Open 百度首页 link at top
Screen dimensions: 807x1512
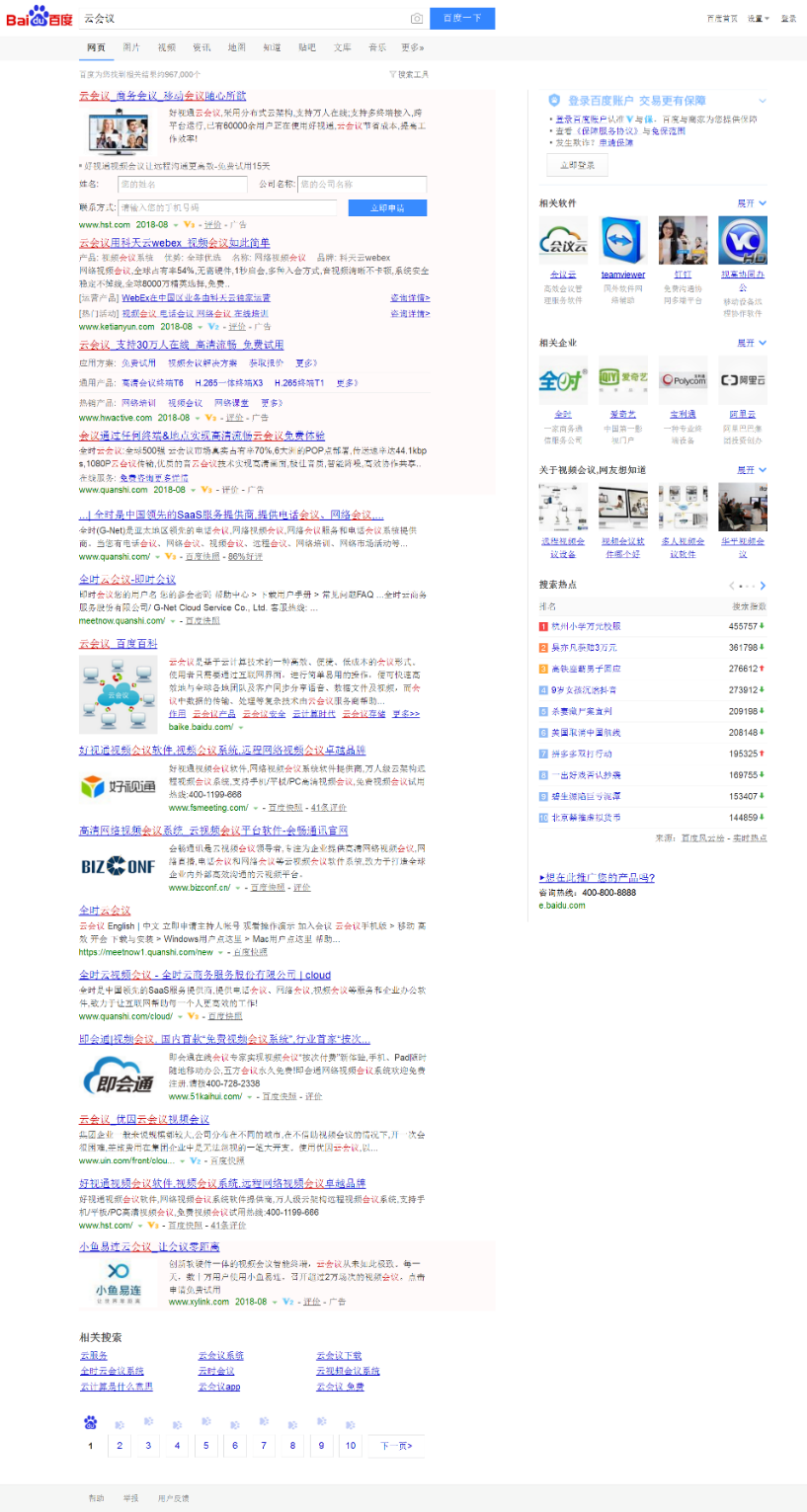click(722, 19)
